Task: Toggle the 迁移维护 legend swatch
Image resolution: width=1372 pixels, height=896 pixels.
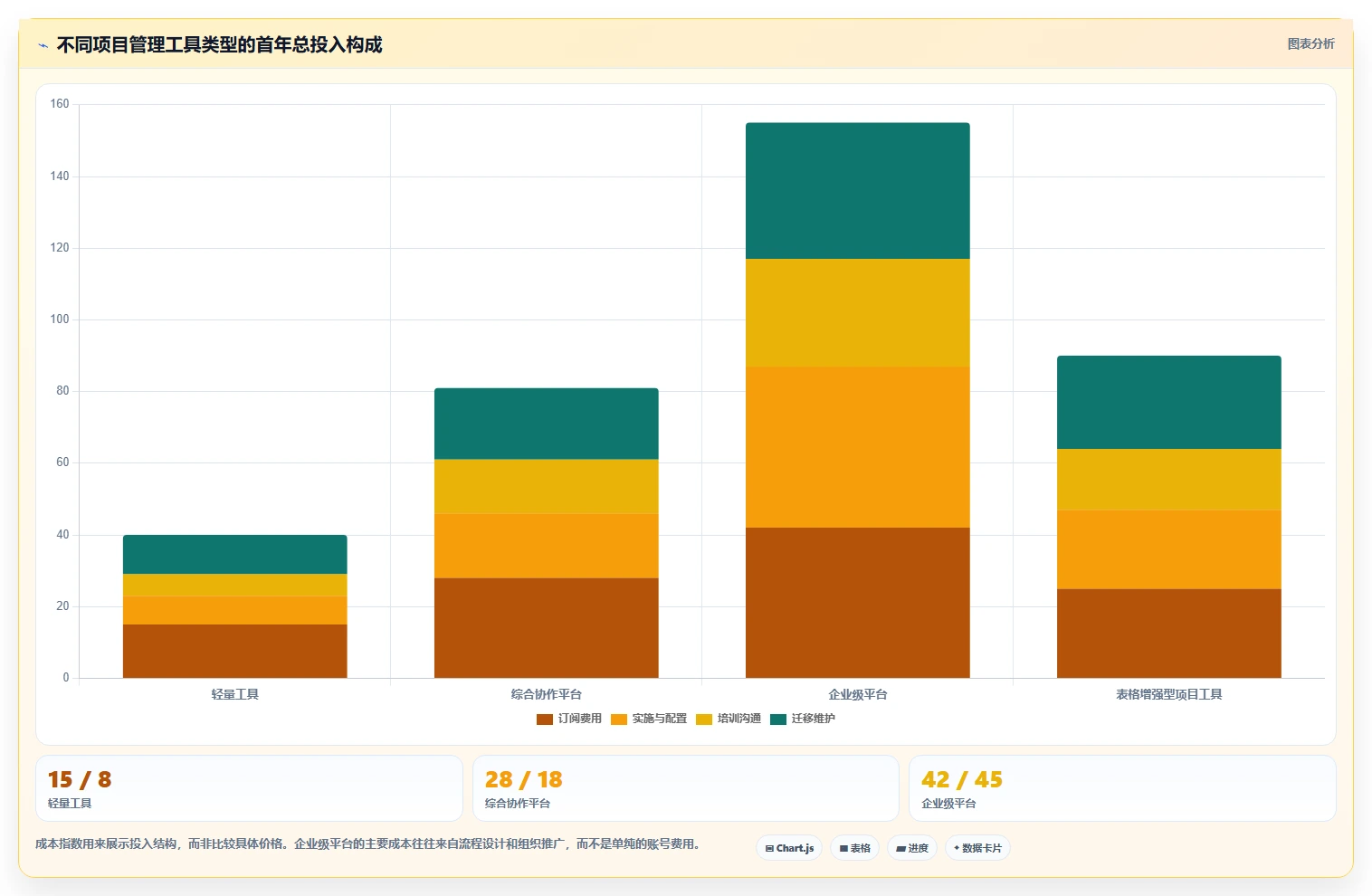Action: click(777, 720)
